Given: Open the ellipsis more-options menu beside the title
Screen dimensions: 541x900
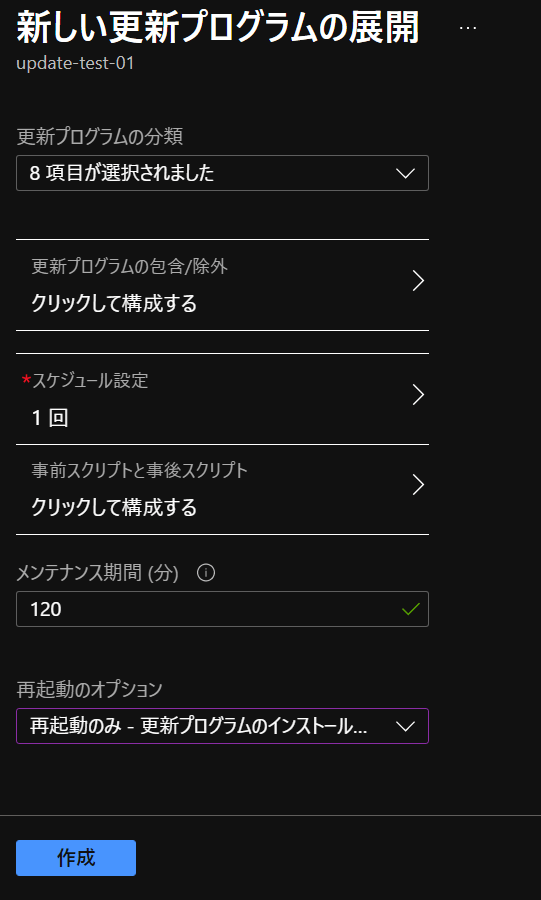Looking at the screenshot, I should [x=468, y=28].
